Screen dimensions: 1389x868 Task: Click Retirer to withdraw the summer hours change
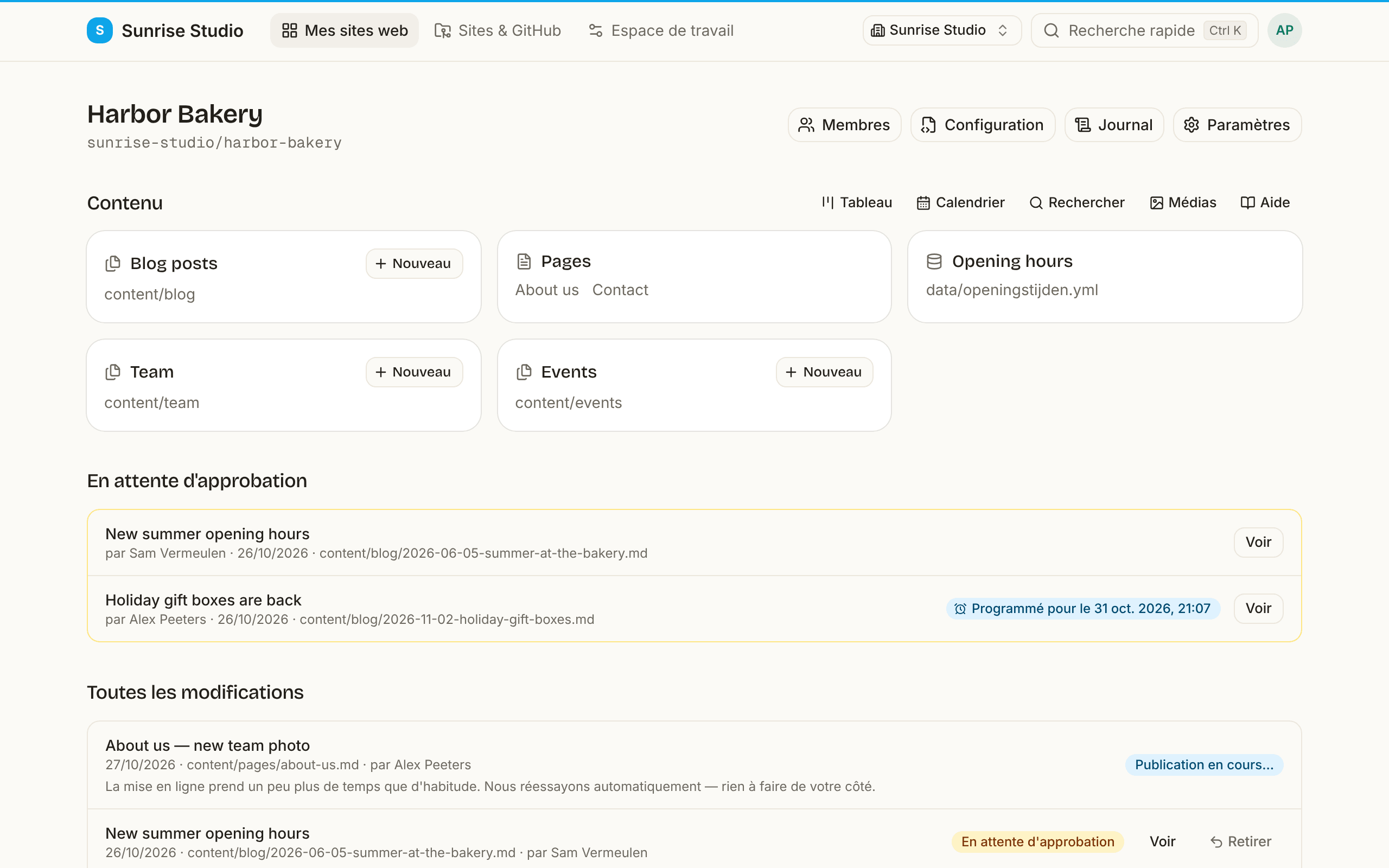click(x=1240, y=841)
